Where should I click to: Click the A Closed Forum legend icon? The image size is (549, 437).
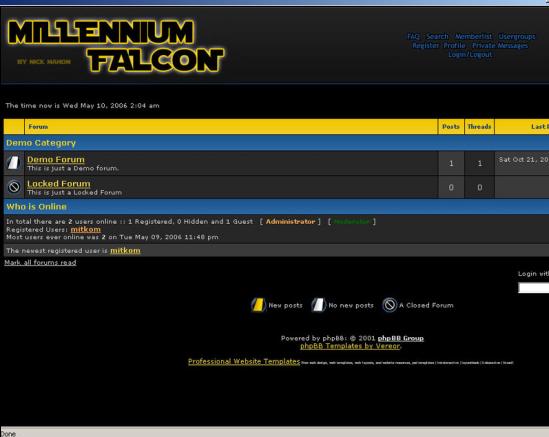click(x=389, y=305)
